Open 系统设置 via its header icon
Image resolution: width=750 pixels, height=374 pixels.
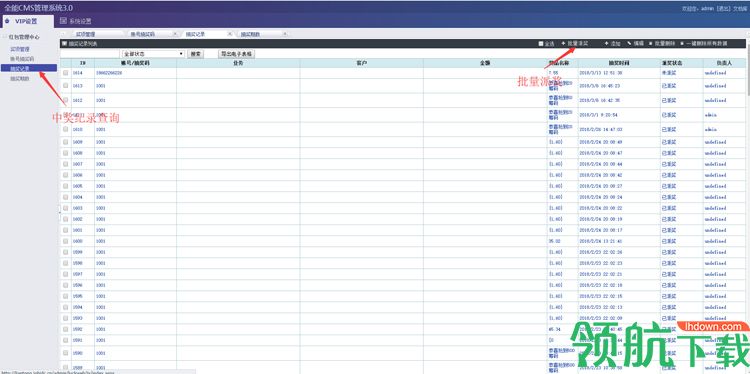63,21
